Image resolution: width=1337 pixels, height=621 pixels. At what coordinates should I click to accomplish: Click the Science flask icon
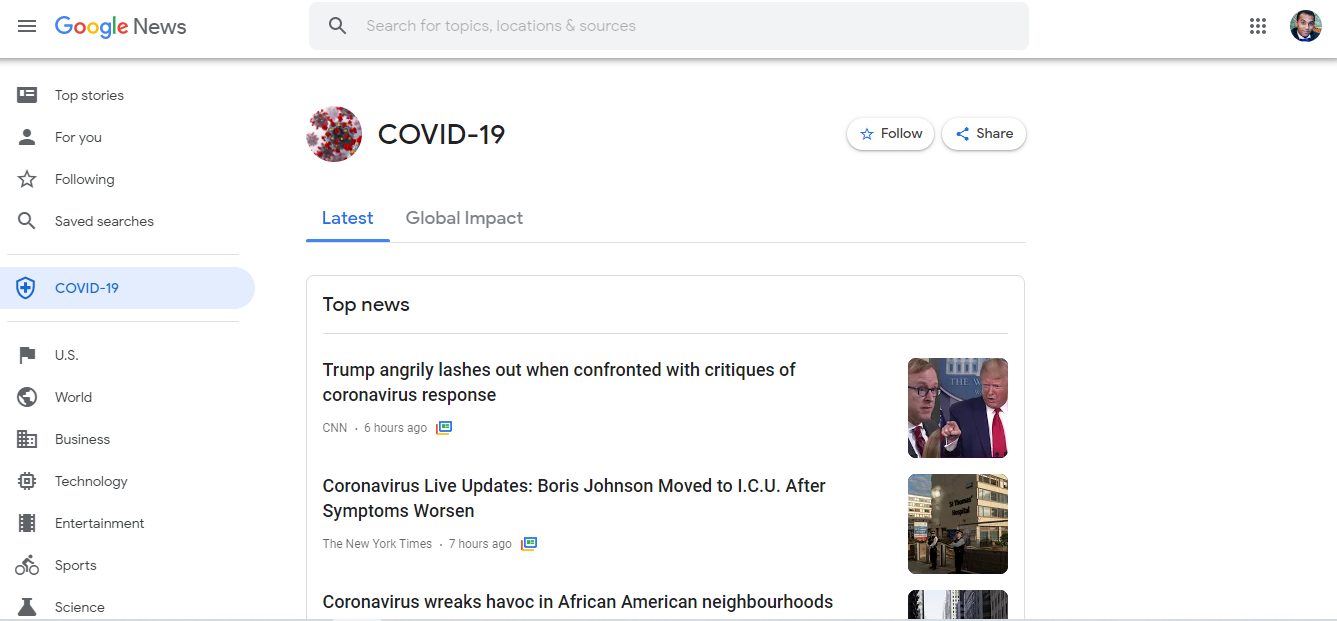27,607
